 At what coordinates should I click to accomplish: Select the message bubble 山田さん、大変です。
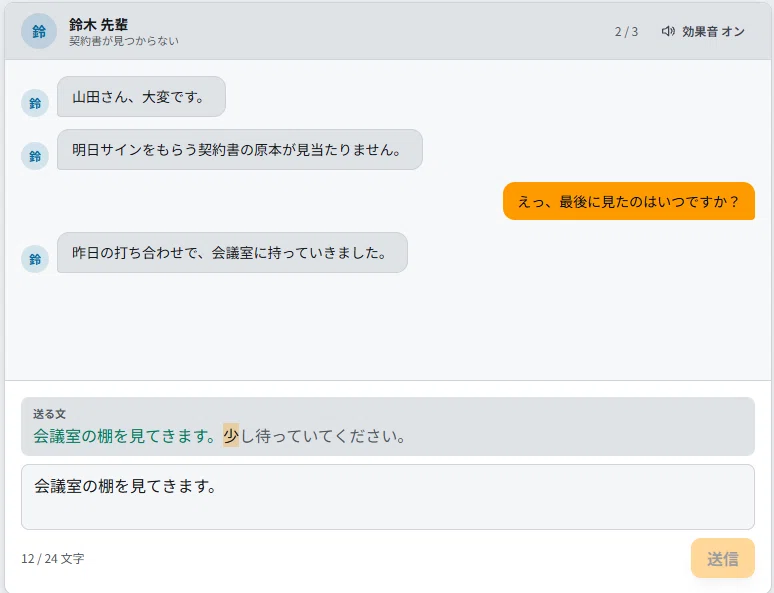pos(141,97)
